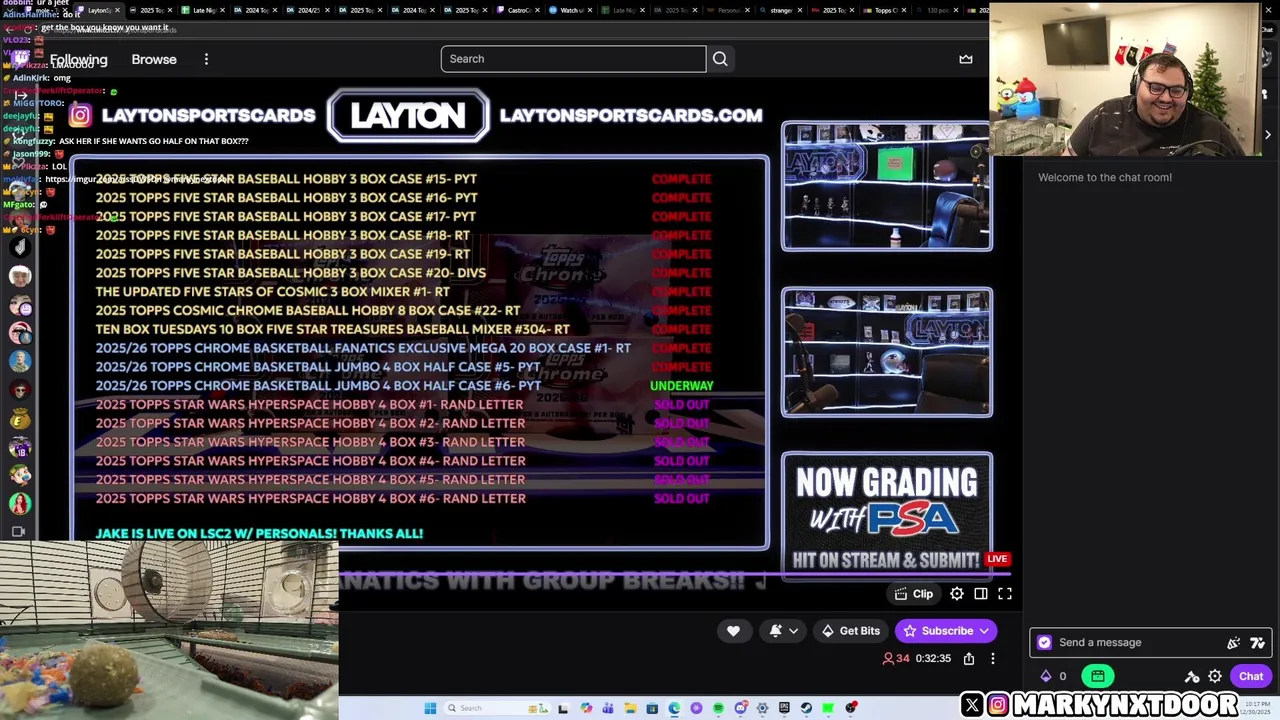Open File Explorer from the taskbar
The width and height of the screenshot is (1280, 720).
pyautogui.click(x=630, y=708)
